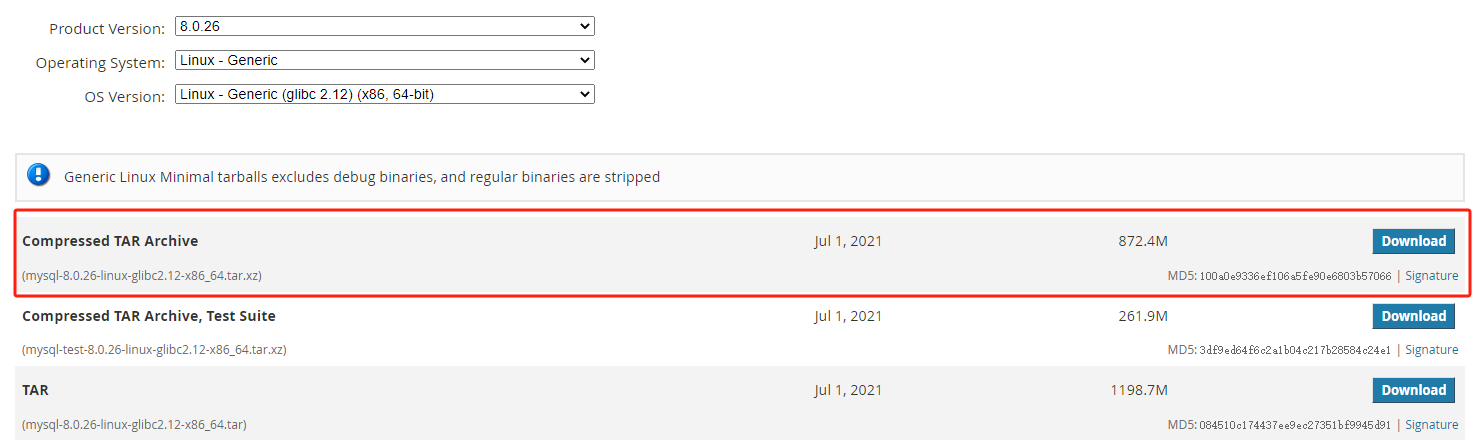Open the Product Version dropdown
Viewport: 1482px width, 446px height.
[x=384, y=27]
